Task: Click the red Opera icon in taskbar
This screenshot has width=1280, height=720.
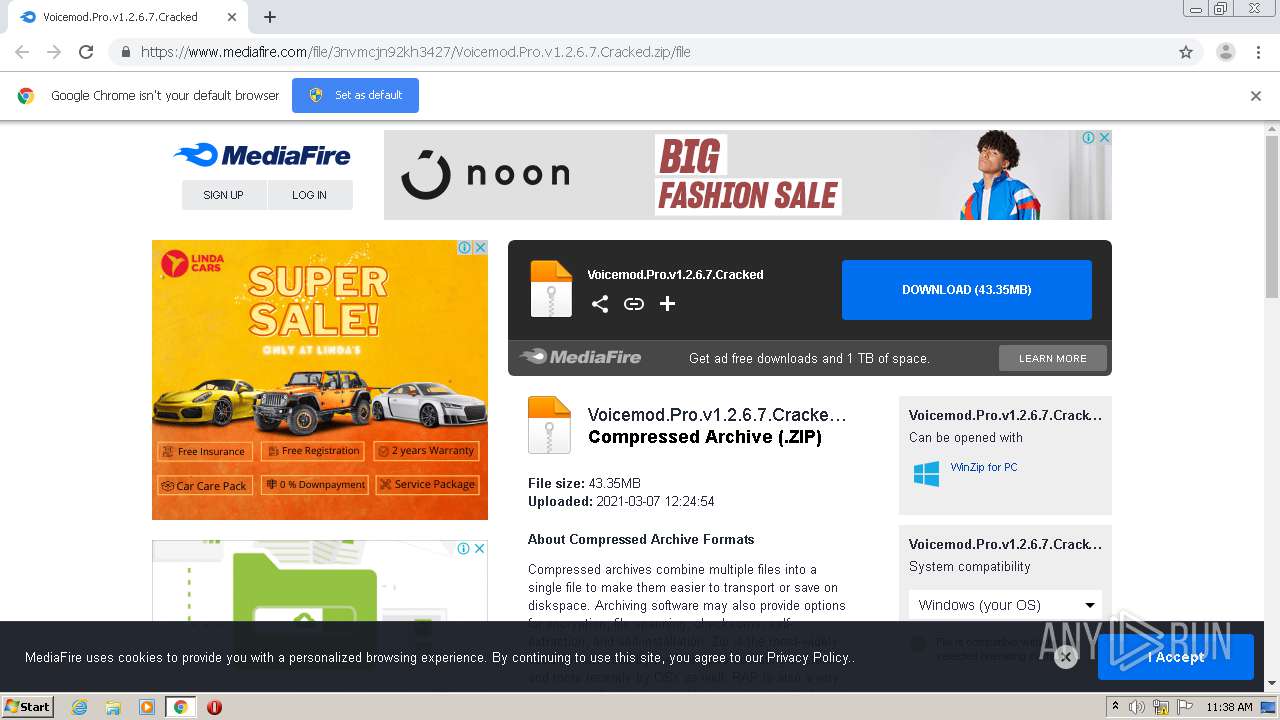Action: tap(214, 707)
